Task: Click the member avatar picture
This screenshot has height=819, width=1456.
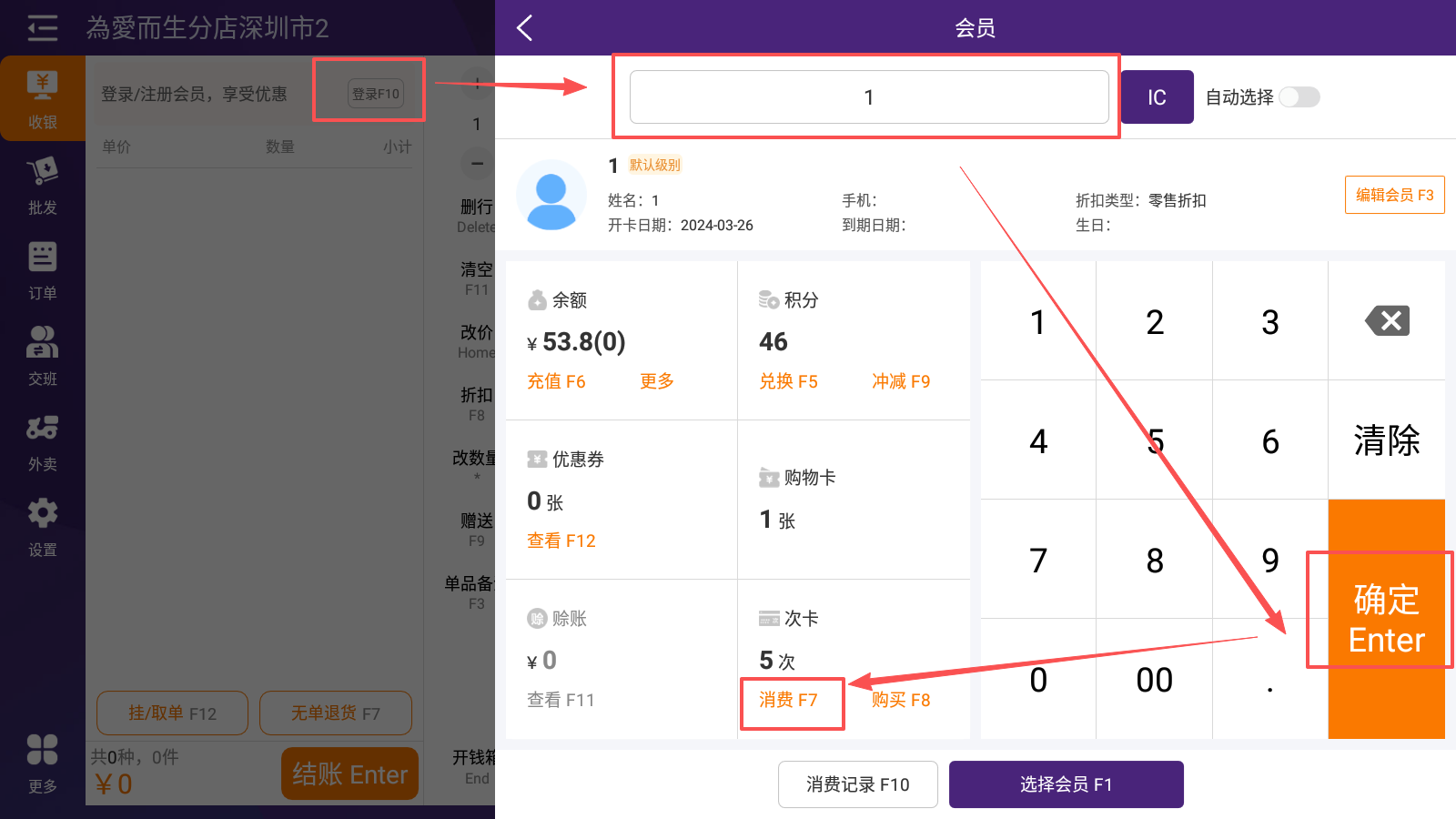Action: point(551,195)
